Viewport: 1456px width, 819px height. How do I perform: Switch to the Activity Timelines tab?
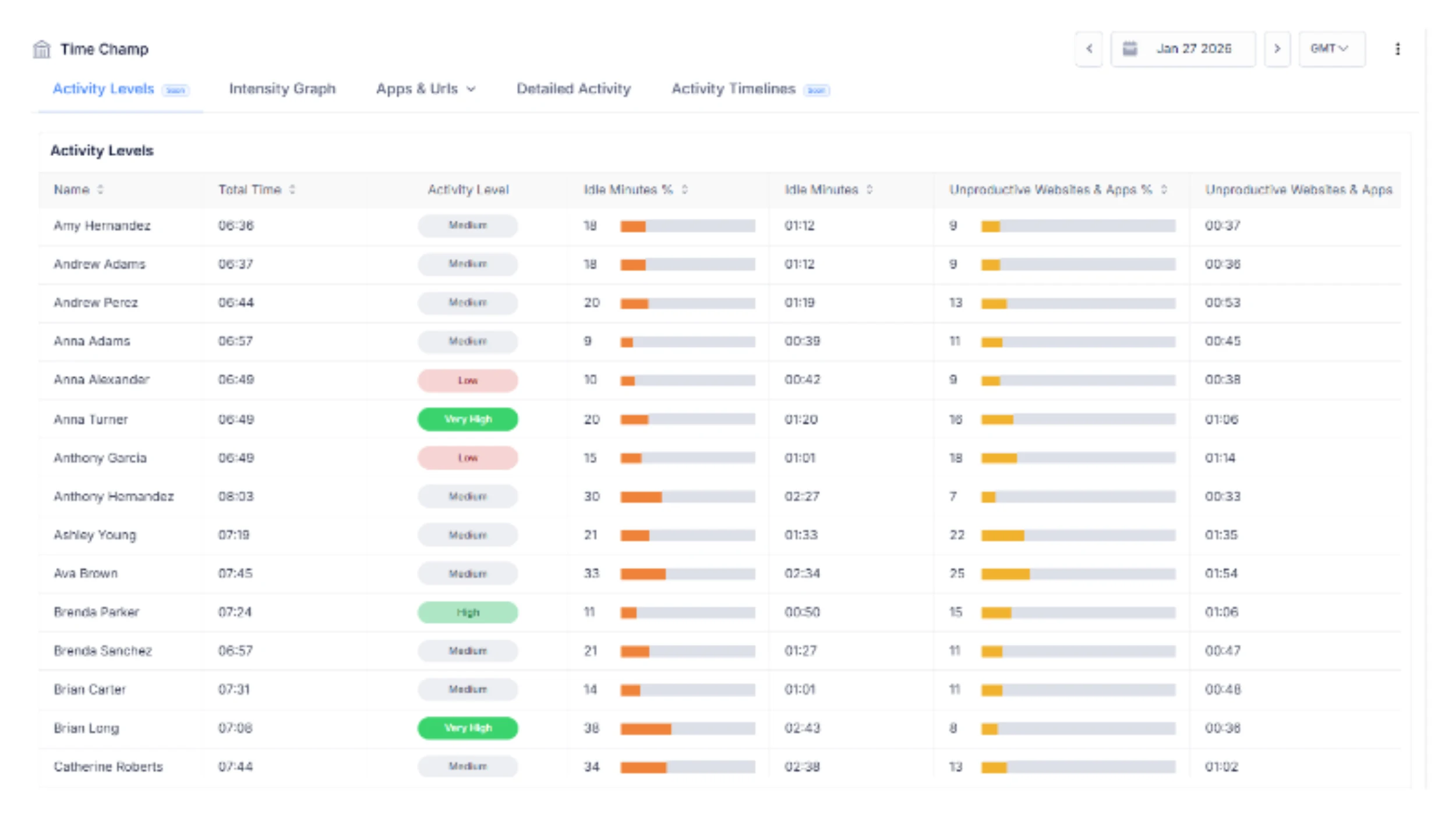734,88
